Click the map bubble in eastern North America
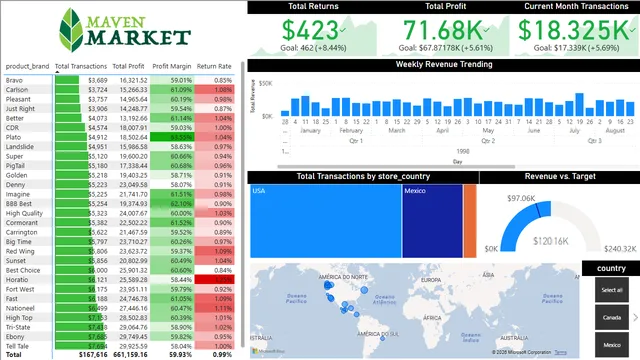Viewport: 640px width, 360px height. (364, 290)
